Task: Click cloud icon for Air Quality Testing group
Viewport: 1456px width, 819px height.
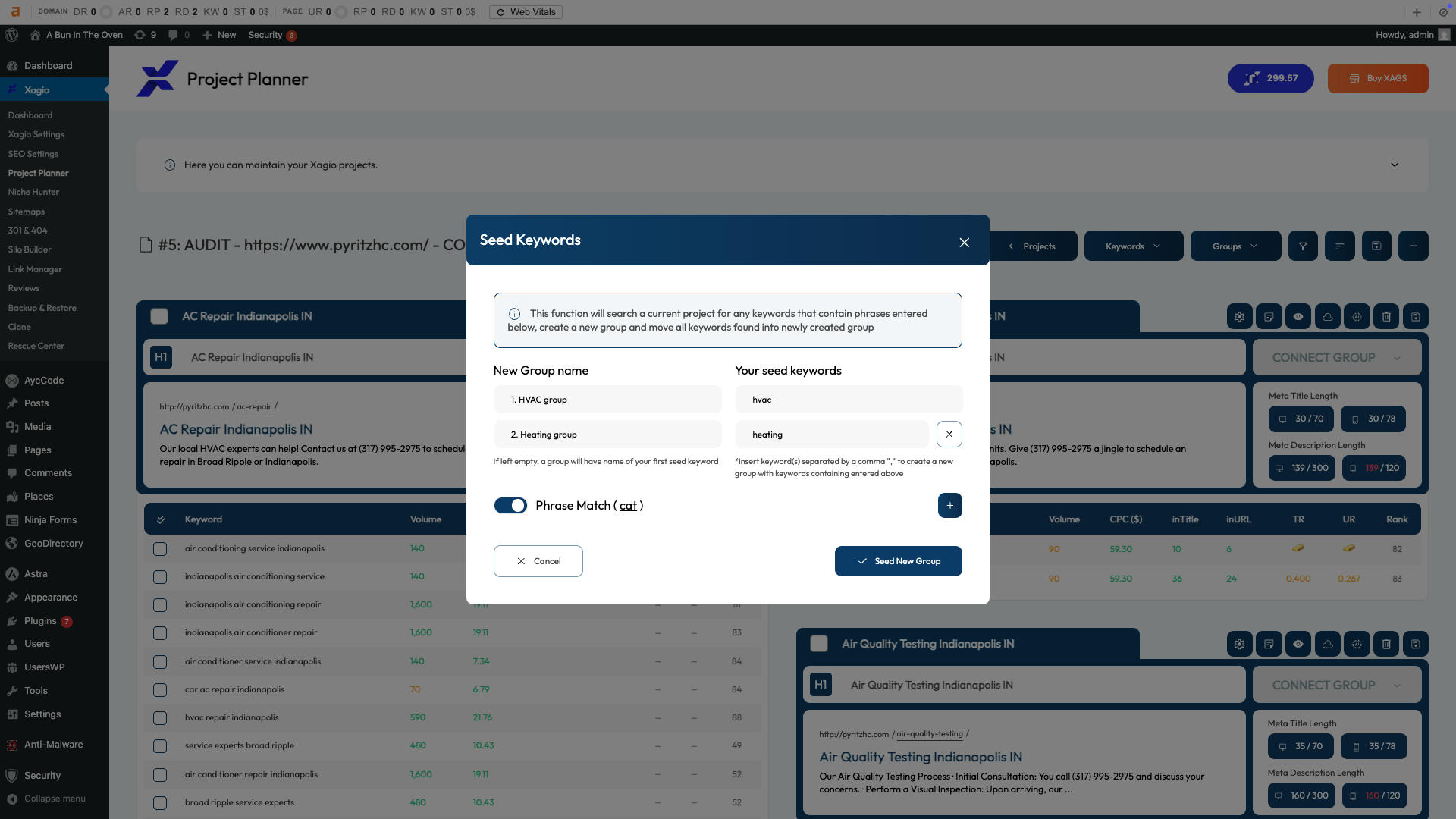Action: coord(1327,645)
